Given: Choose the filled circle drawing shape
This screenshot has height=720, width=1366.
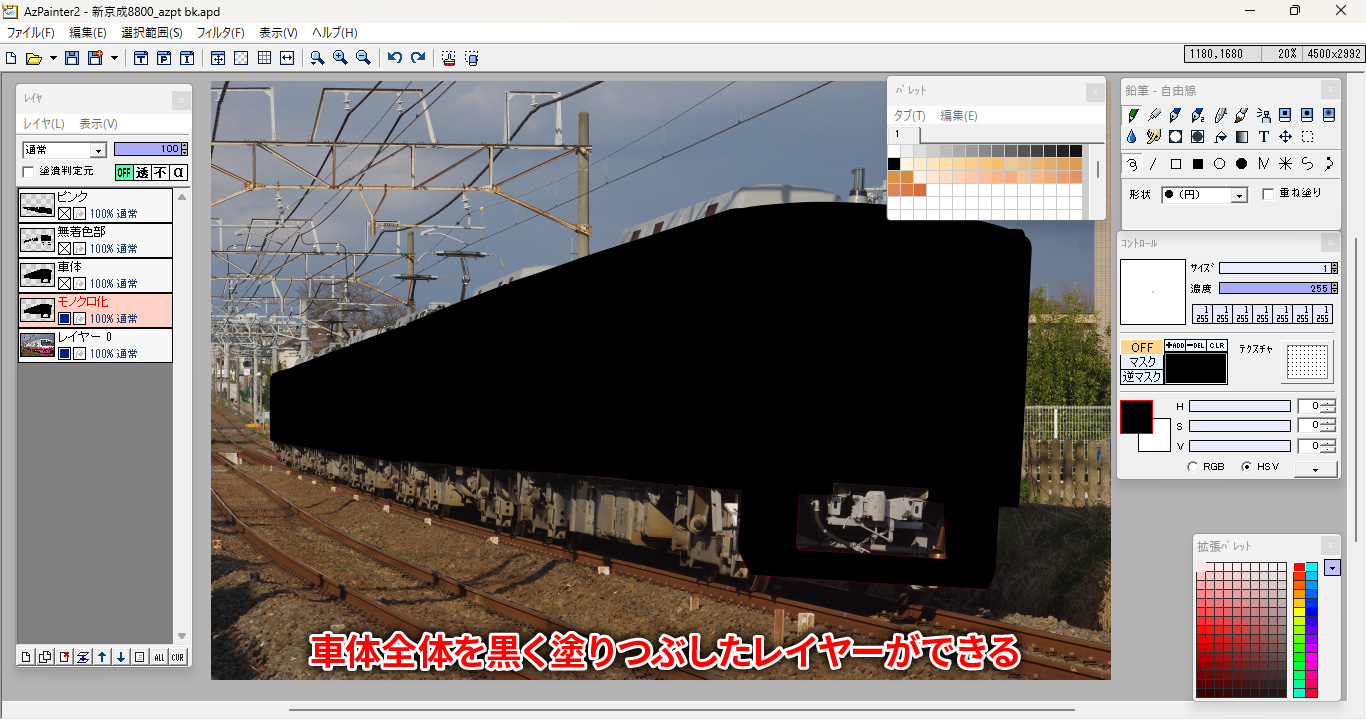Looking at the screenshot, I should (x=1241, y=164).
